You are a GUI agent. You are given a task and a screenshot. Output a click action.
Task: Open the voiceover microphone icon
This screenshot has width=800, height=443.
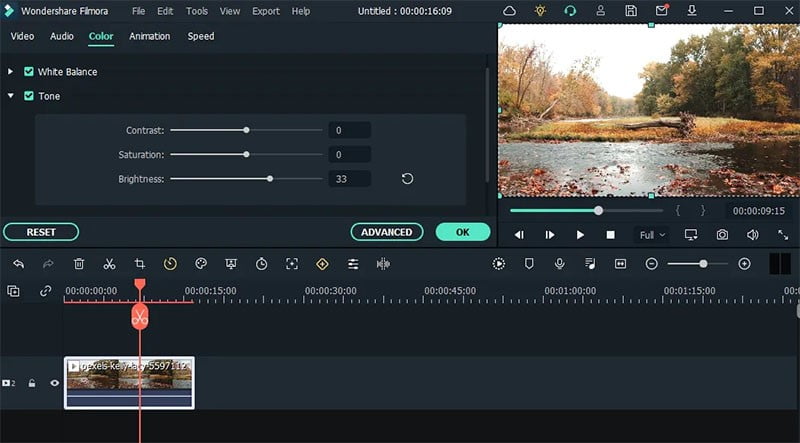pos(560,263)
